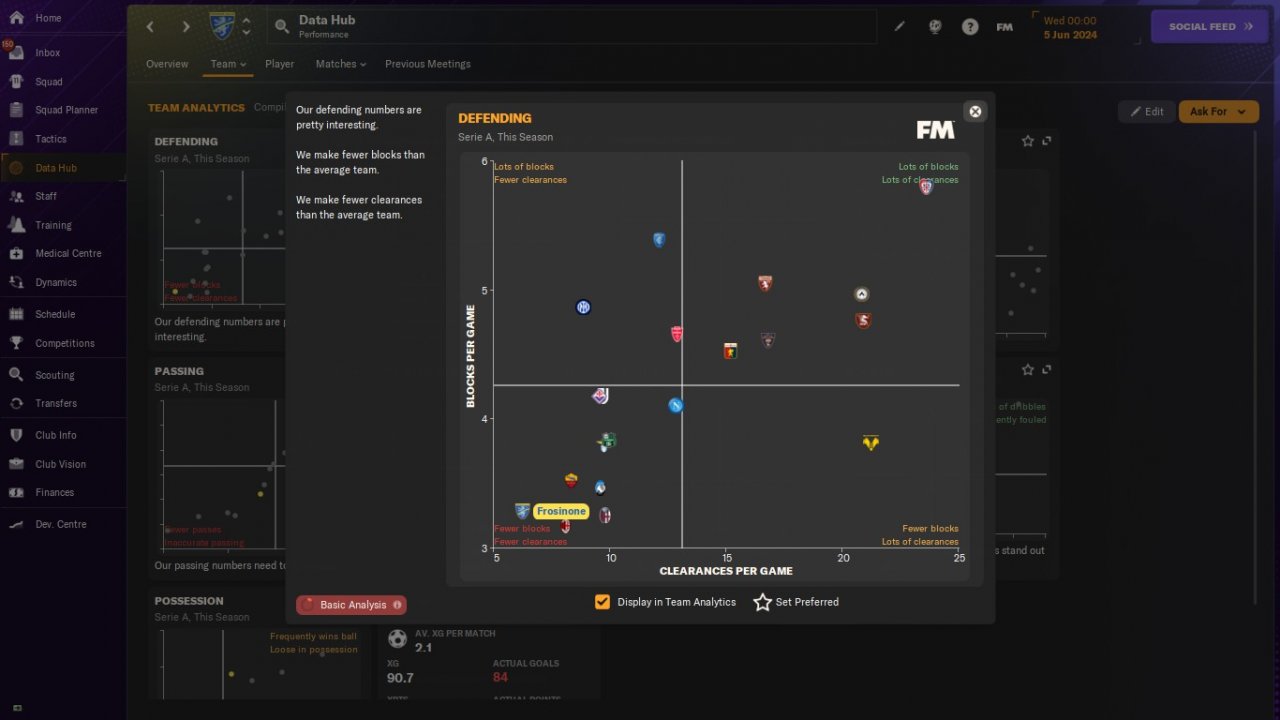Viewport: 1280px width, 720px height.
Task: Select the Roma badge on the chart
Action: (x=571, y=480)
